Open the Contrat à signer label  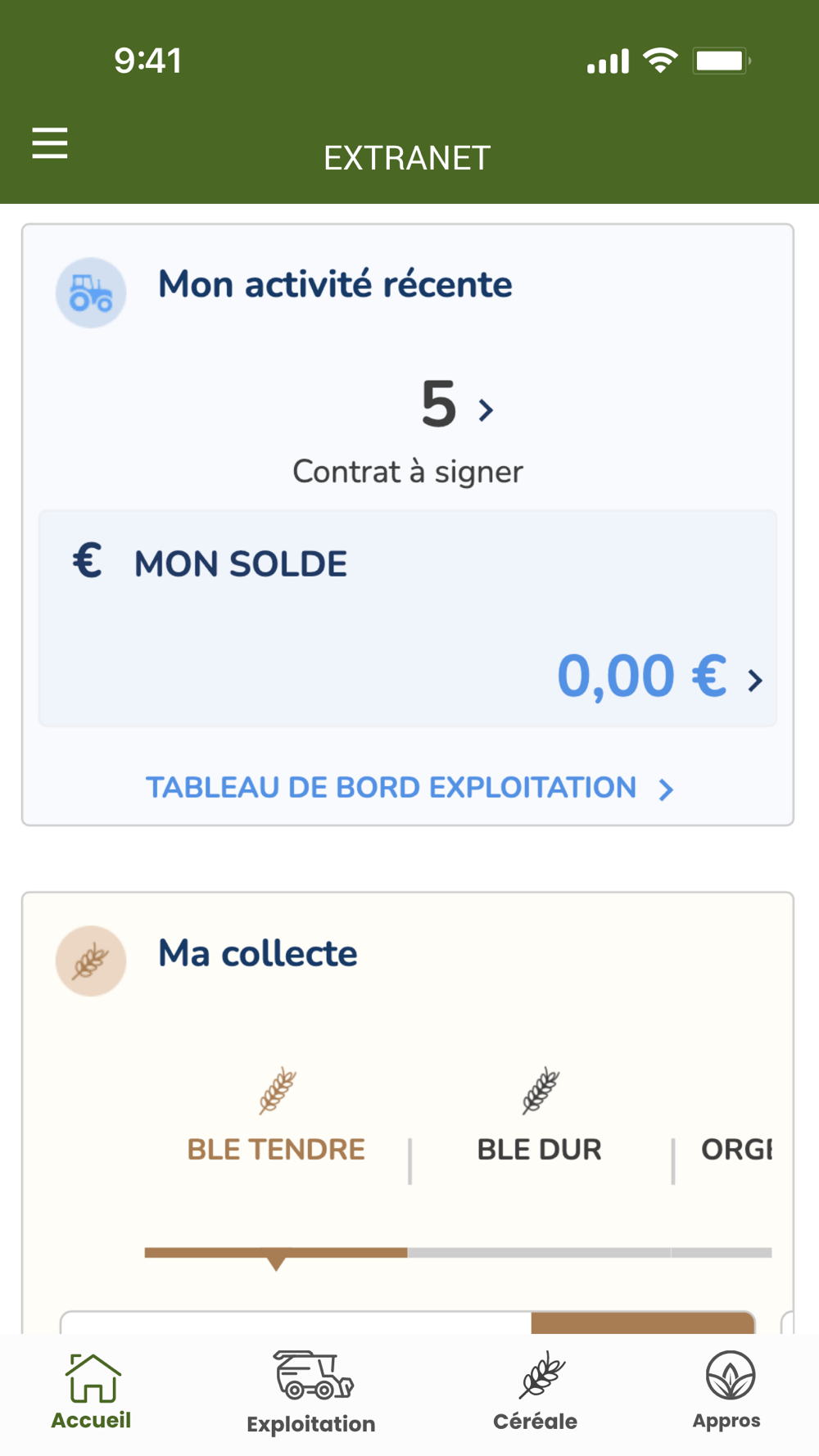(x=408, y=472)
